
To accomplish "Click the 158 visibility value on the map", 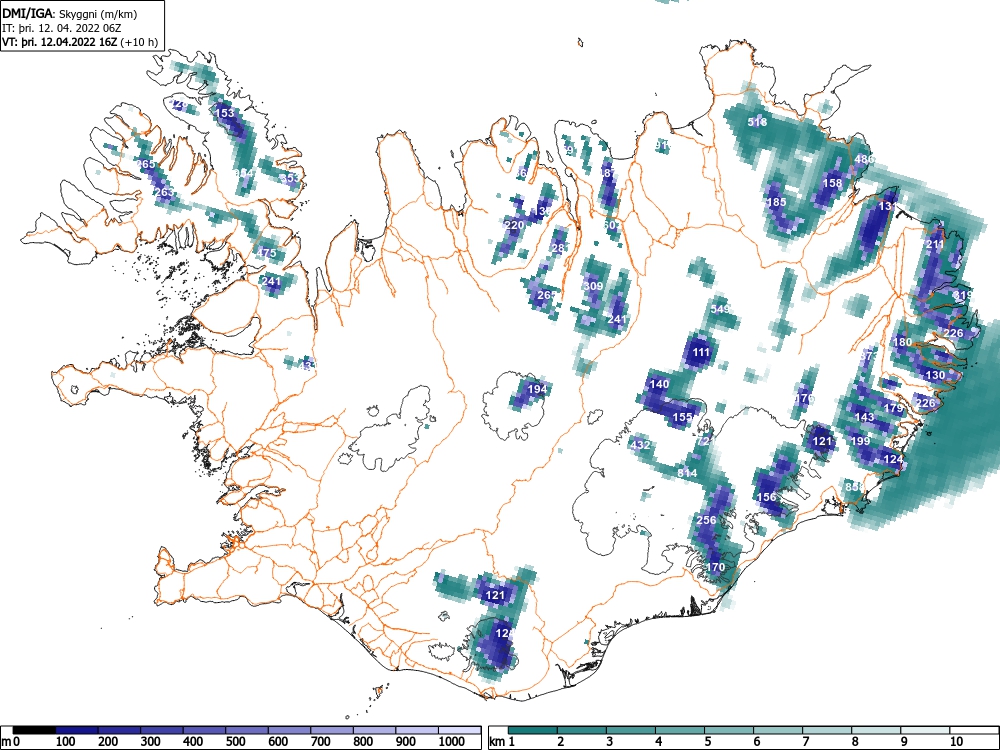I will coord(832,183).
